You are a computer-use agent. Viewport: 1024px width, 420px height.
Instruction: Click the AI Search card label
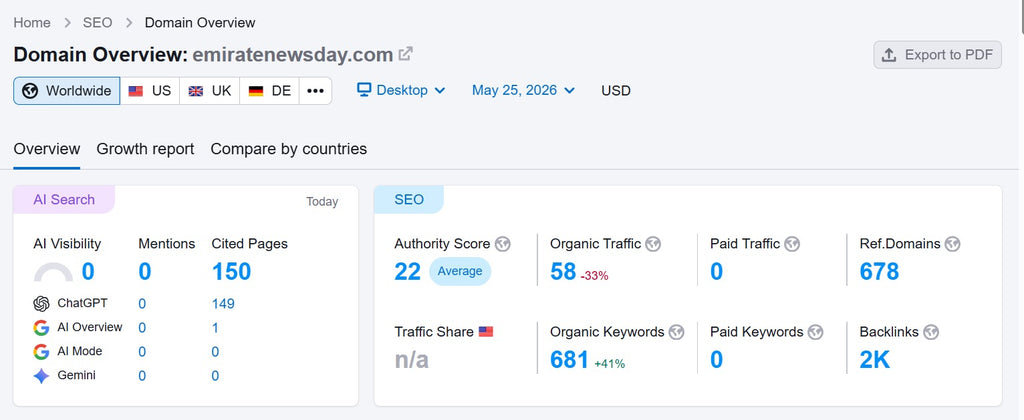click(64, 200)
